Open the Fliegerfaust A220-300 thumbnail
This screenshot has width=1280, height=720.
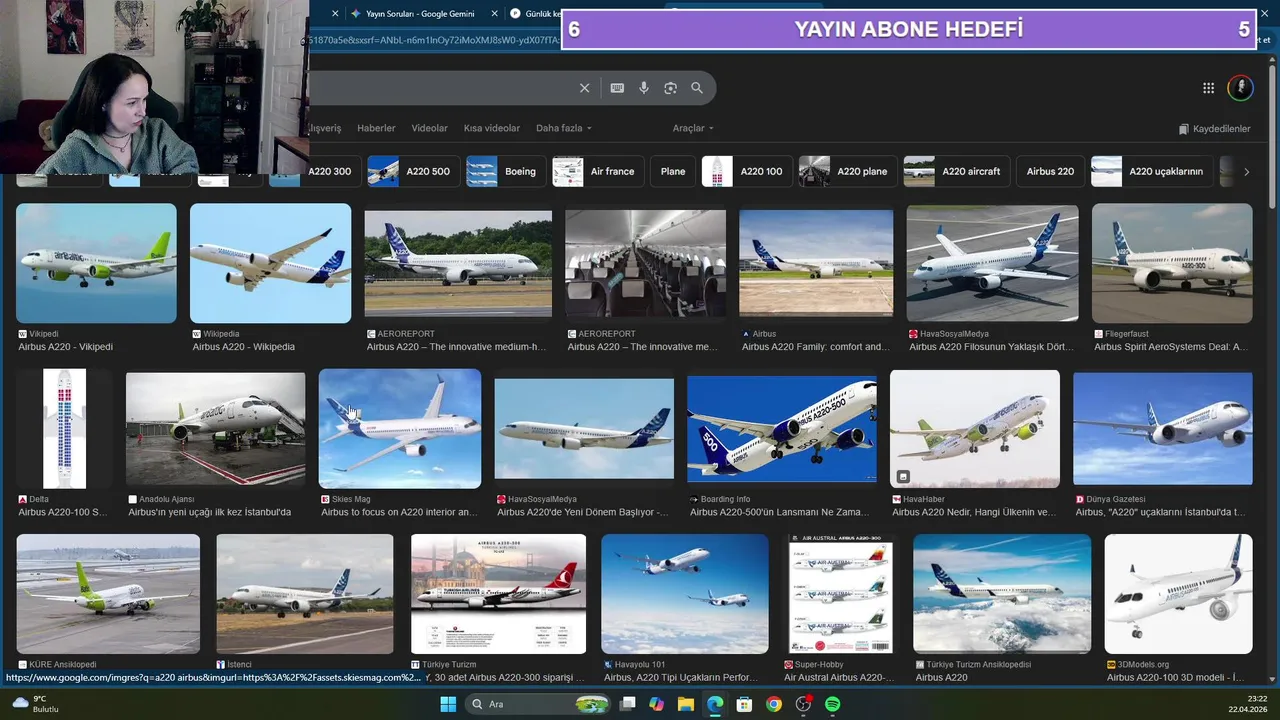(1172, 264)
